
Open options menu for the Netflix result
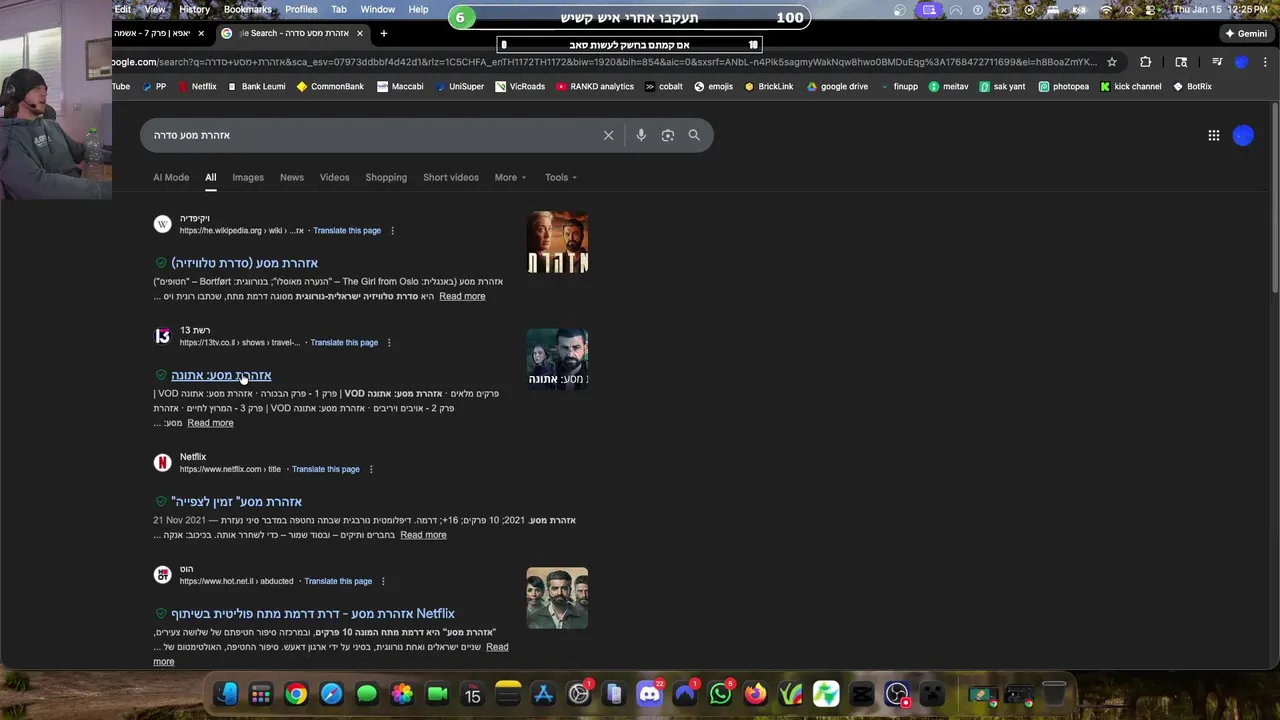(371, 469)
